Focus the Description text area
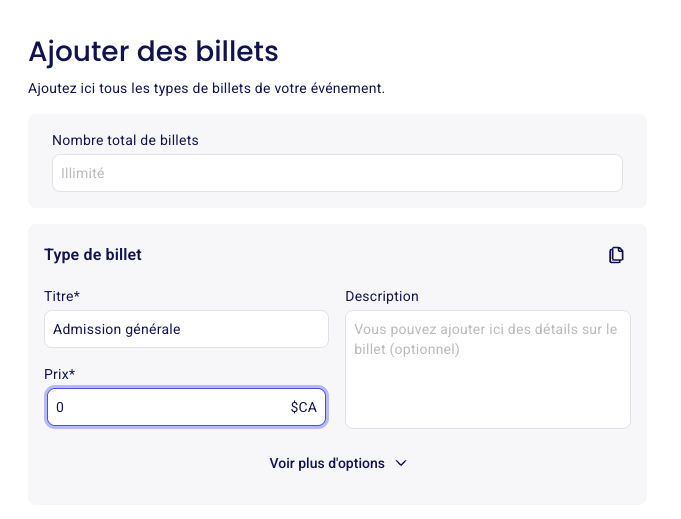681x519 pixels. click(488, 369)
